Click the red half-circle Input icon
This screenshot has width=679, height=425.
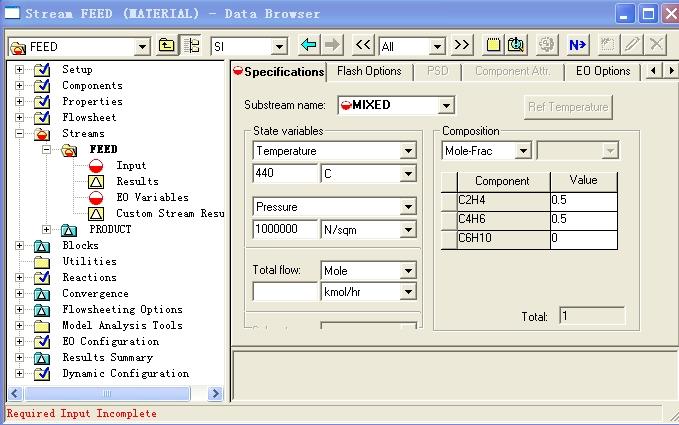[96, 166]
